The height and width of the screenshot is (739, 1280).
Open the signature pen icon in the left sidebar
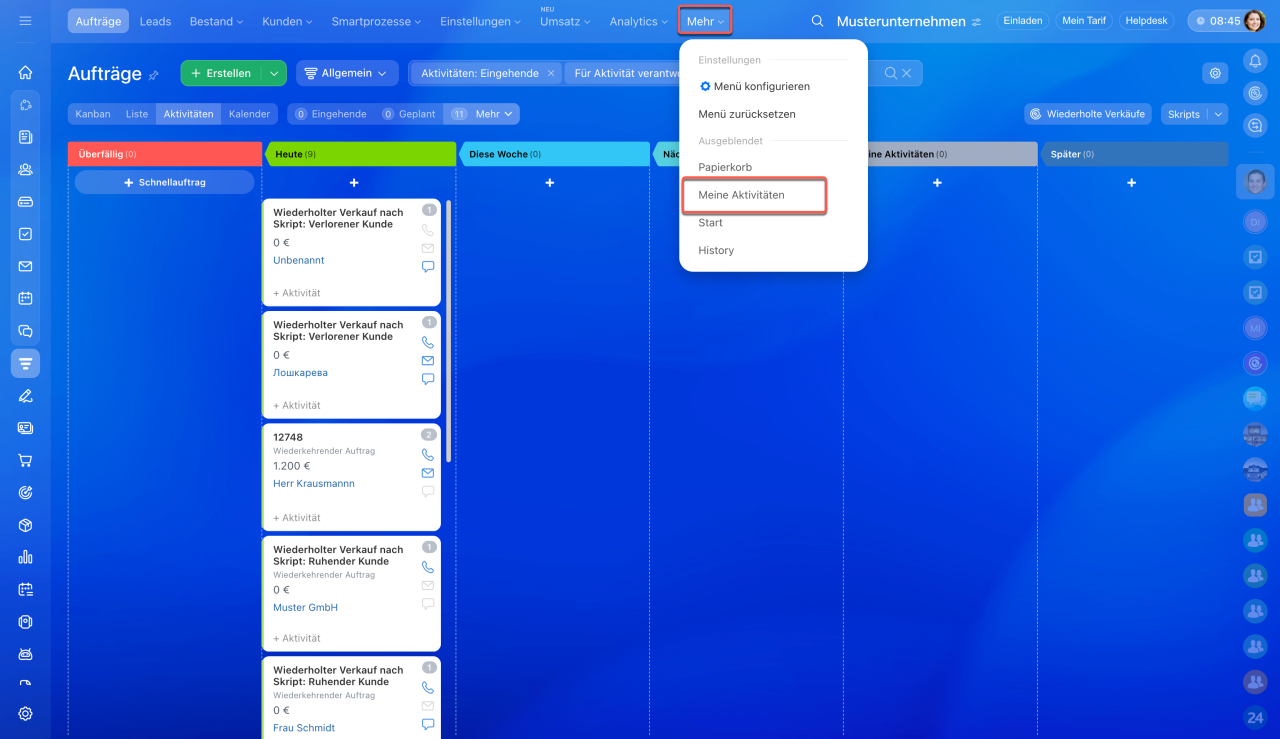(x=25, y=395)
